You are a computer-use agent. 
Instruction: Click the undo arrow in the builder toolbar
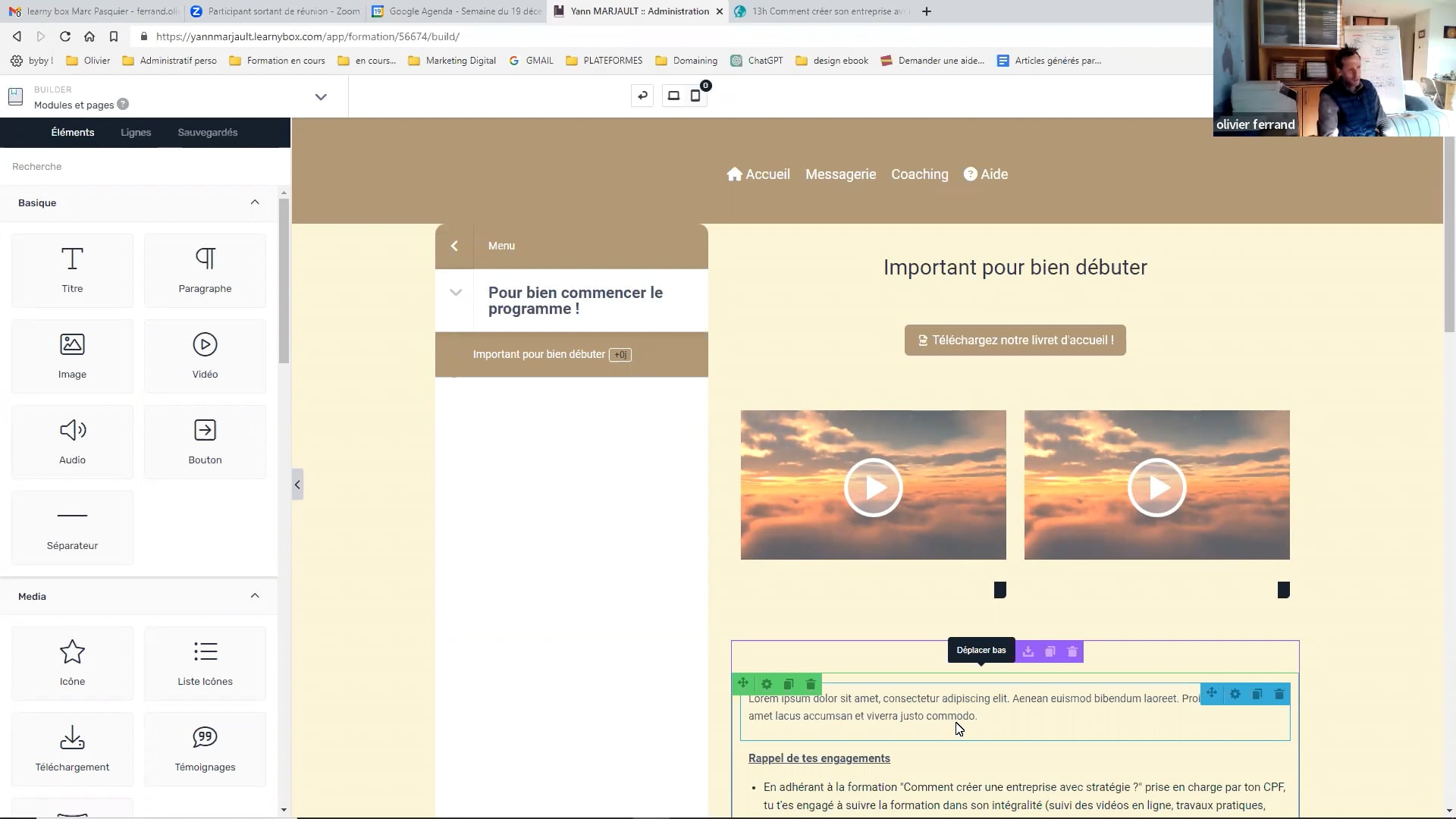(x=642, y=96)
